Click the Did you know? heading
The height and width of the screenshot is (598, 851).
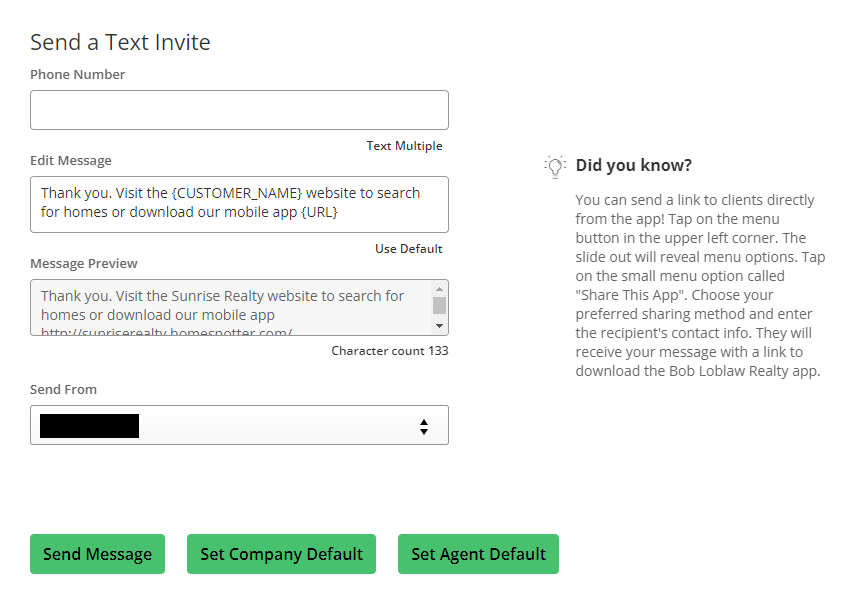[x=634, y=165]
